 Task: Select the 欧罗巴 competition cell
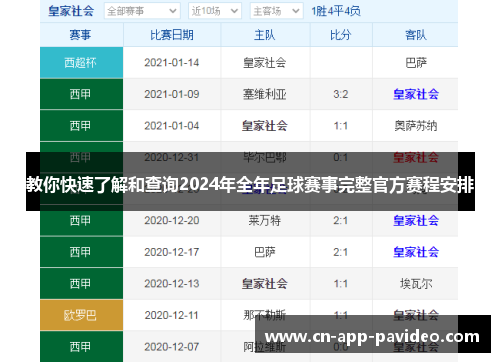[x=81, y=315]
